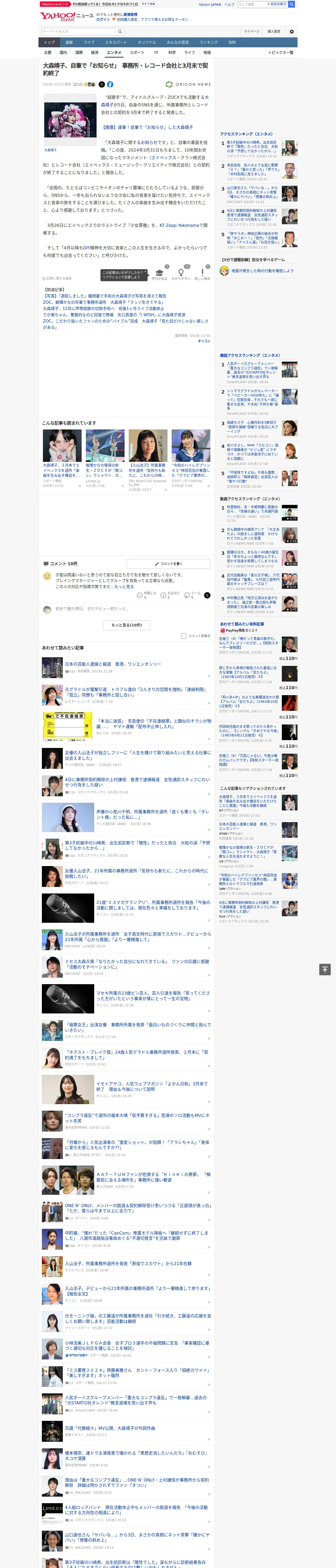
Task: Open settings gear in the header
Action: (292, 31)
